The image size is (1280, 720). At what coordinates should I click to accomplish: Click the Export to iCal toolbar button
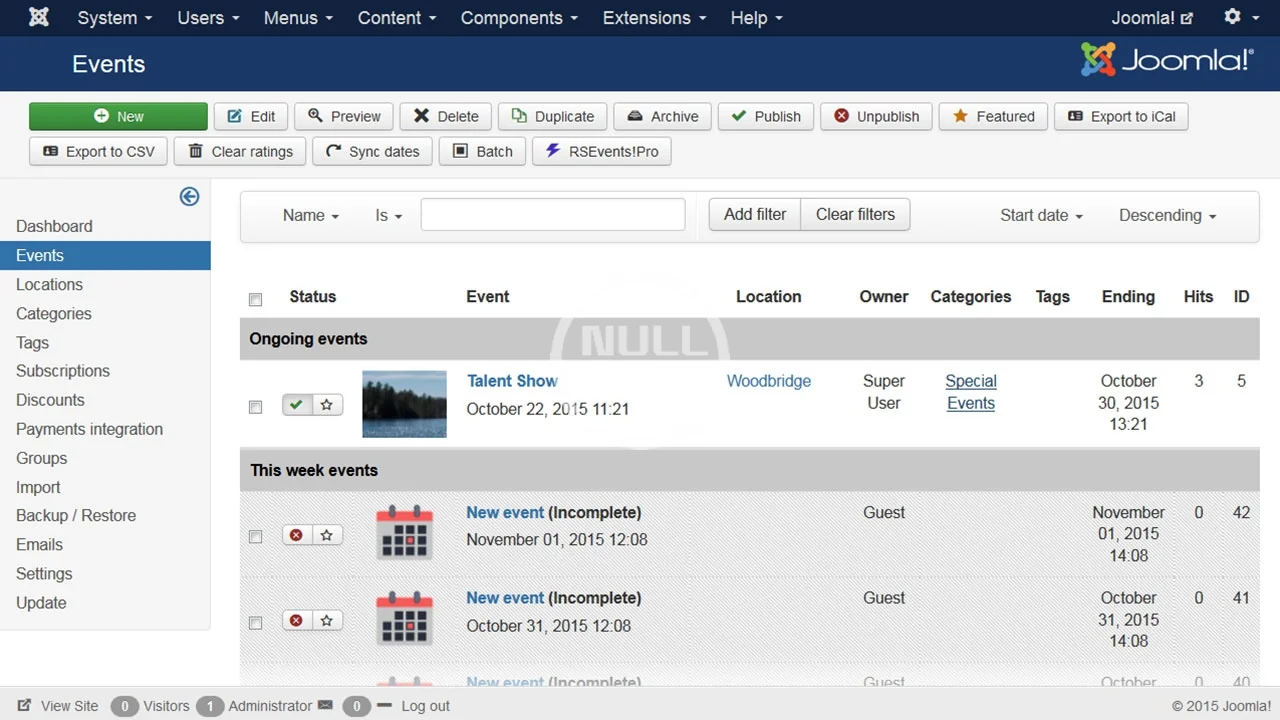coord(1121,116)
